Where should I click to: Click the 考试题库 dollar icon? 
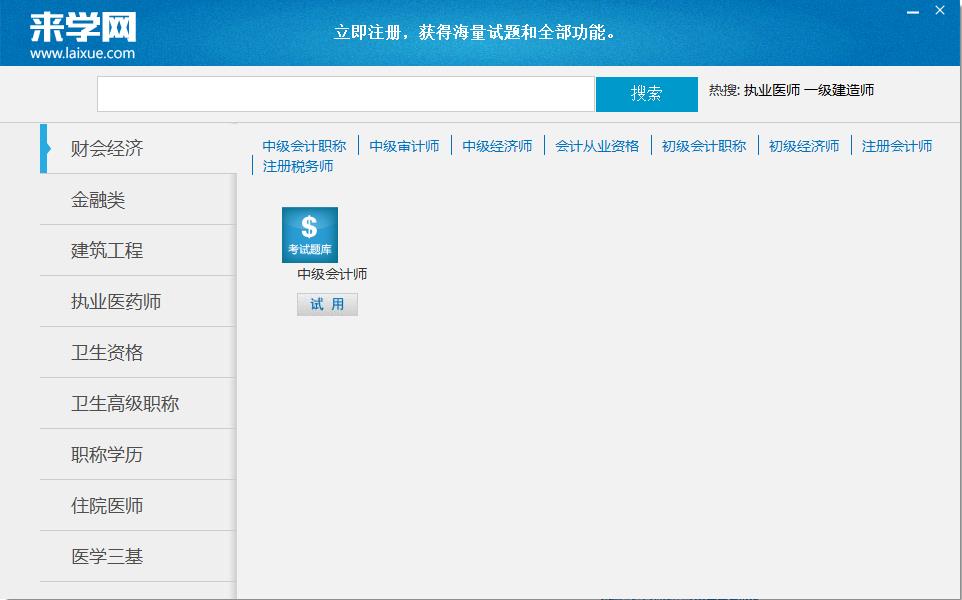click(x=310, y=235)
